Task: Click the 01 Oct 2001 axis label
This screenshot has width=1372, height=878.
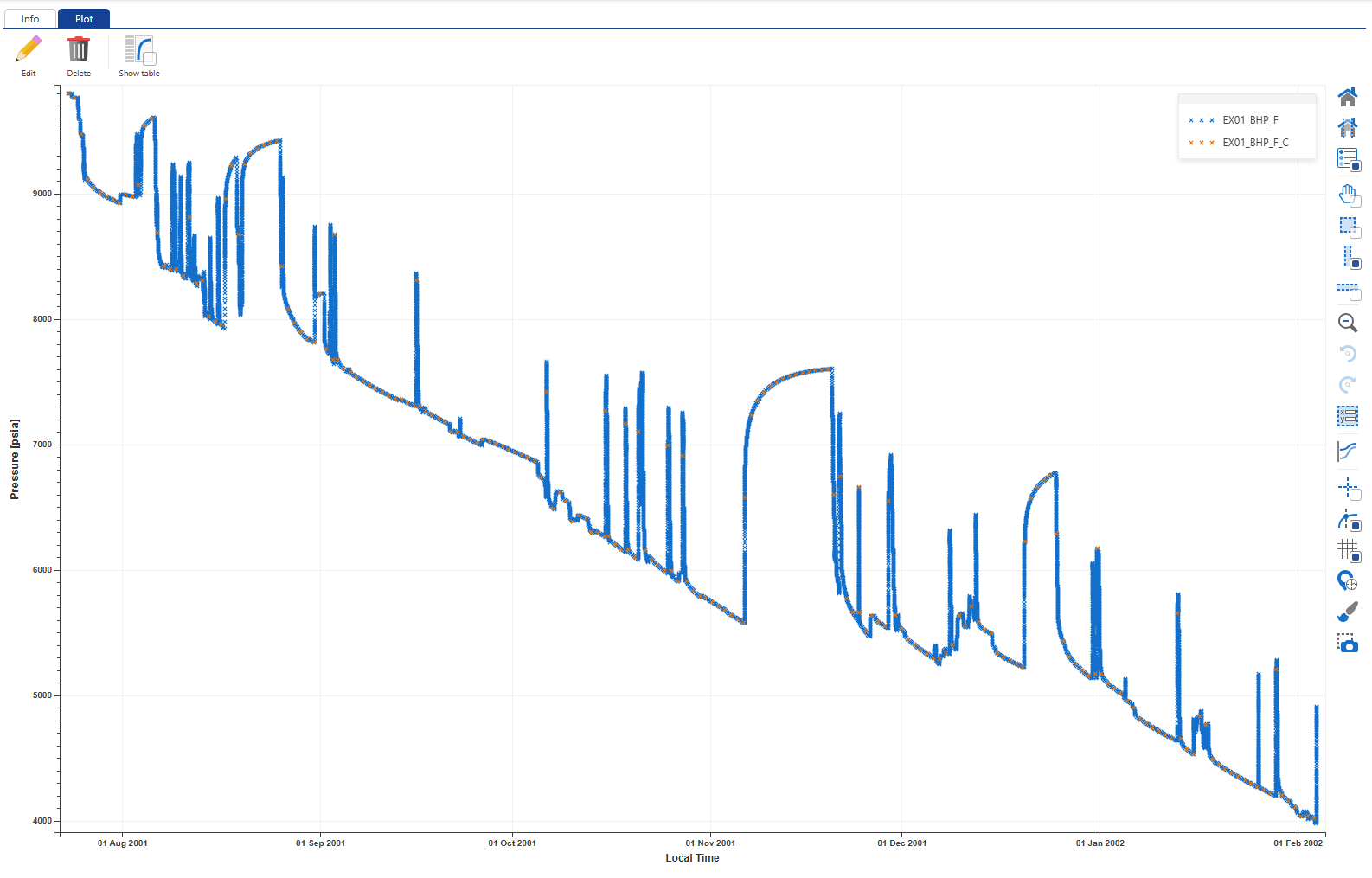Action: 512,843
